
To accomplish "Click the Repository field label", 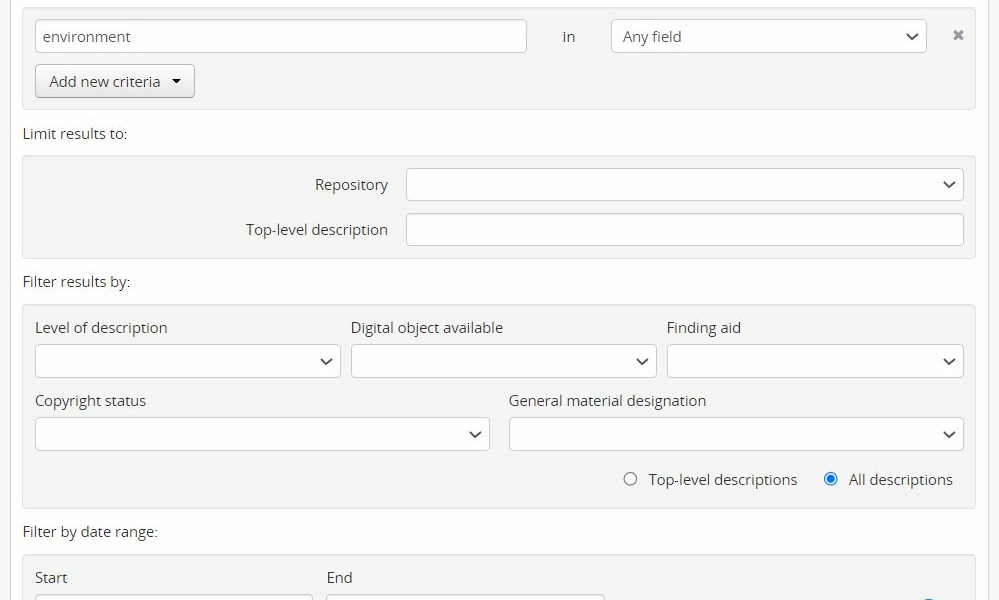I will tap(351, 185).
